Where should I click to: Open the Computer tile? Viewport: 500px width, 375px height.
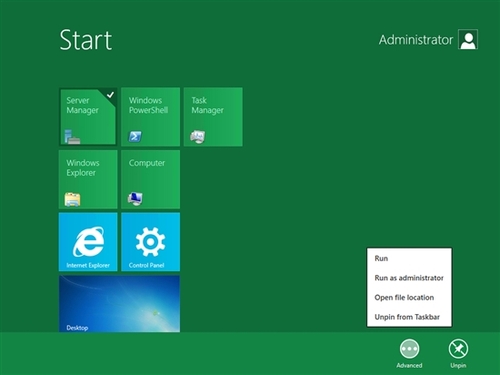click(x=150, y=179)
